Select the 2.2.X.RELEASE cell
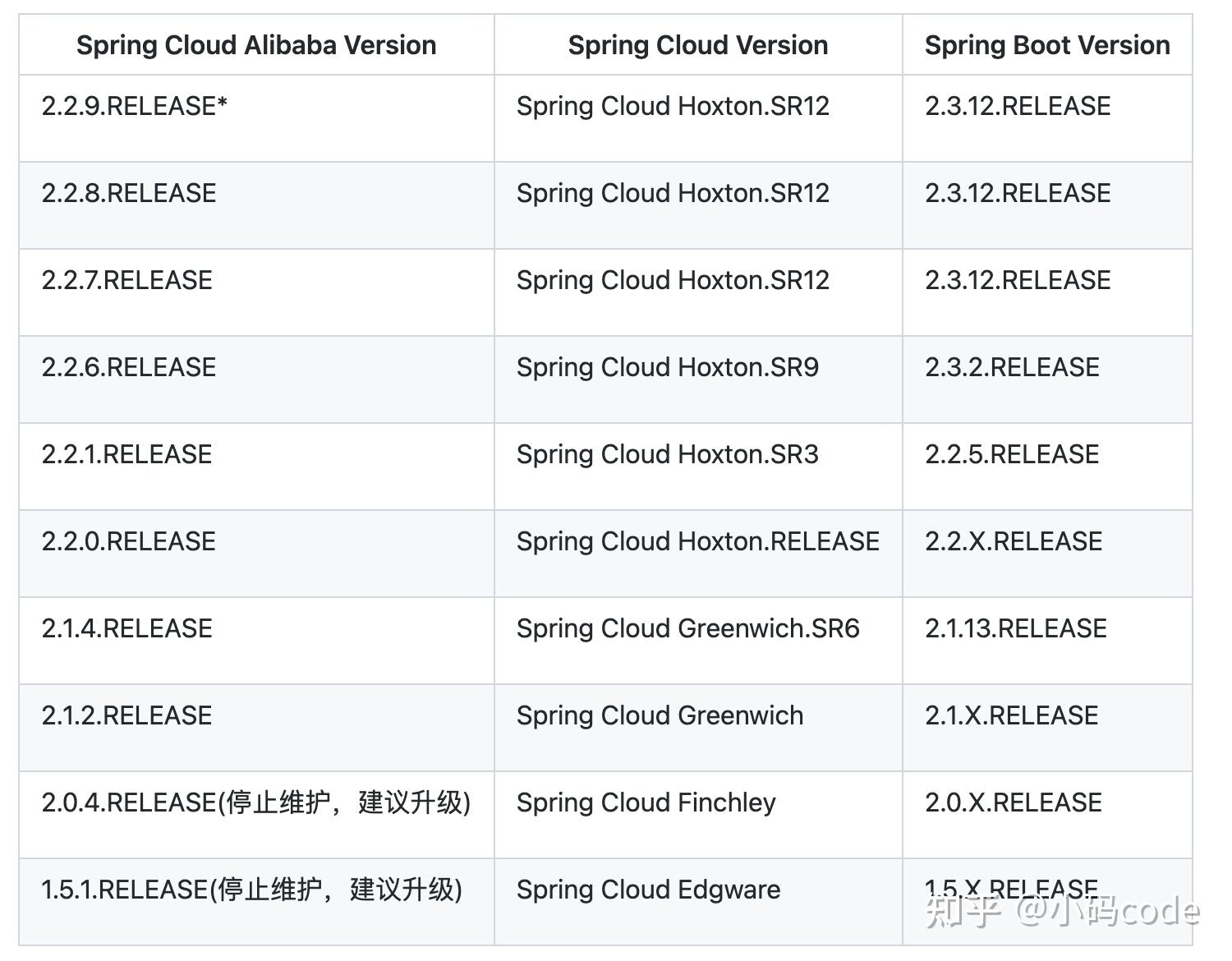 1014,541
